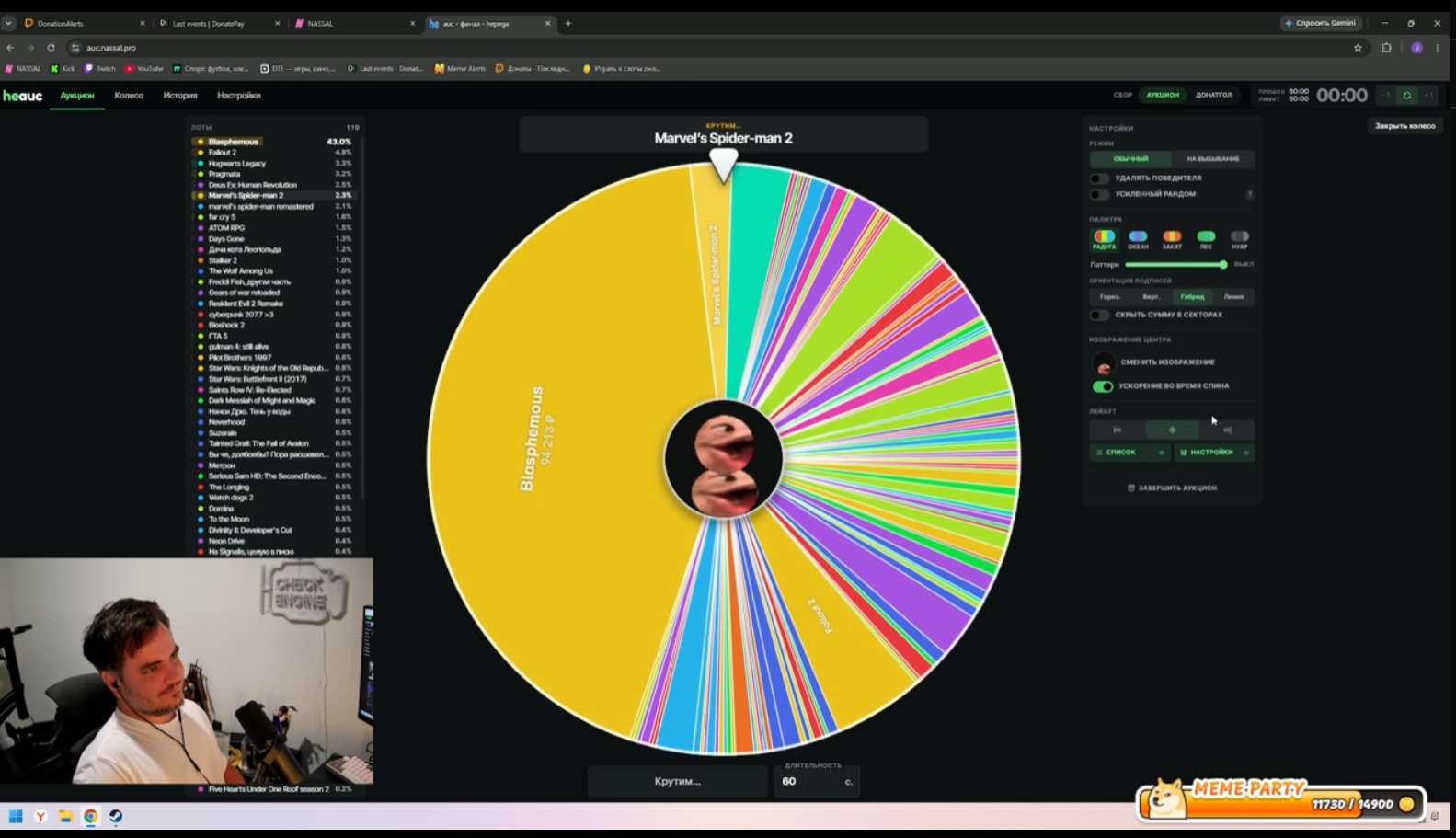Click the site info icon in the address bar
Viewport: 1456px width, 838px height.
pos(75,48)
